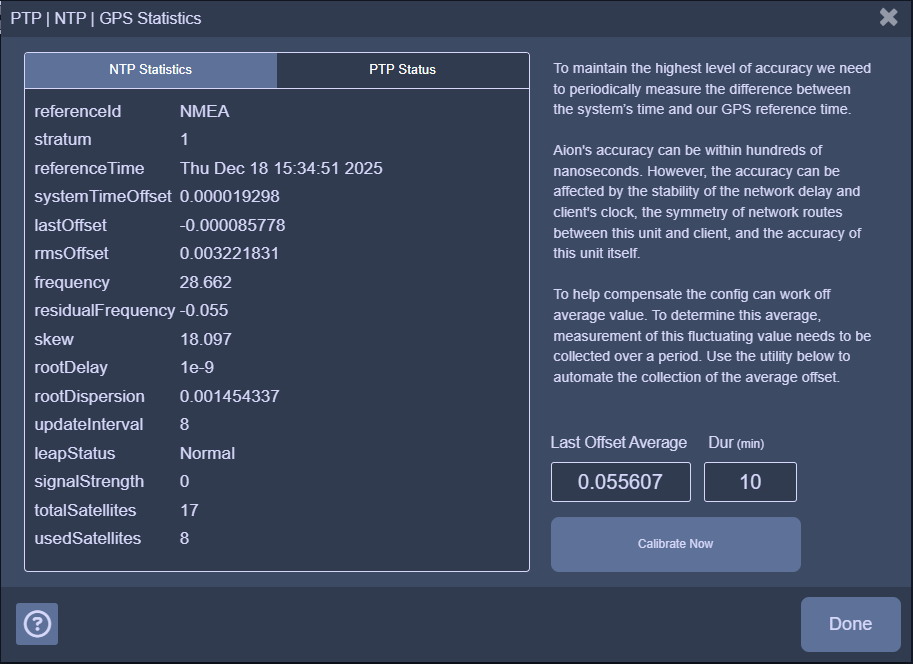Click the lastOffset value -0.000085778
Viewport: 913px width, 664px height.
tap(232, 225)
